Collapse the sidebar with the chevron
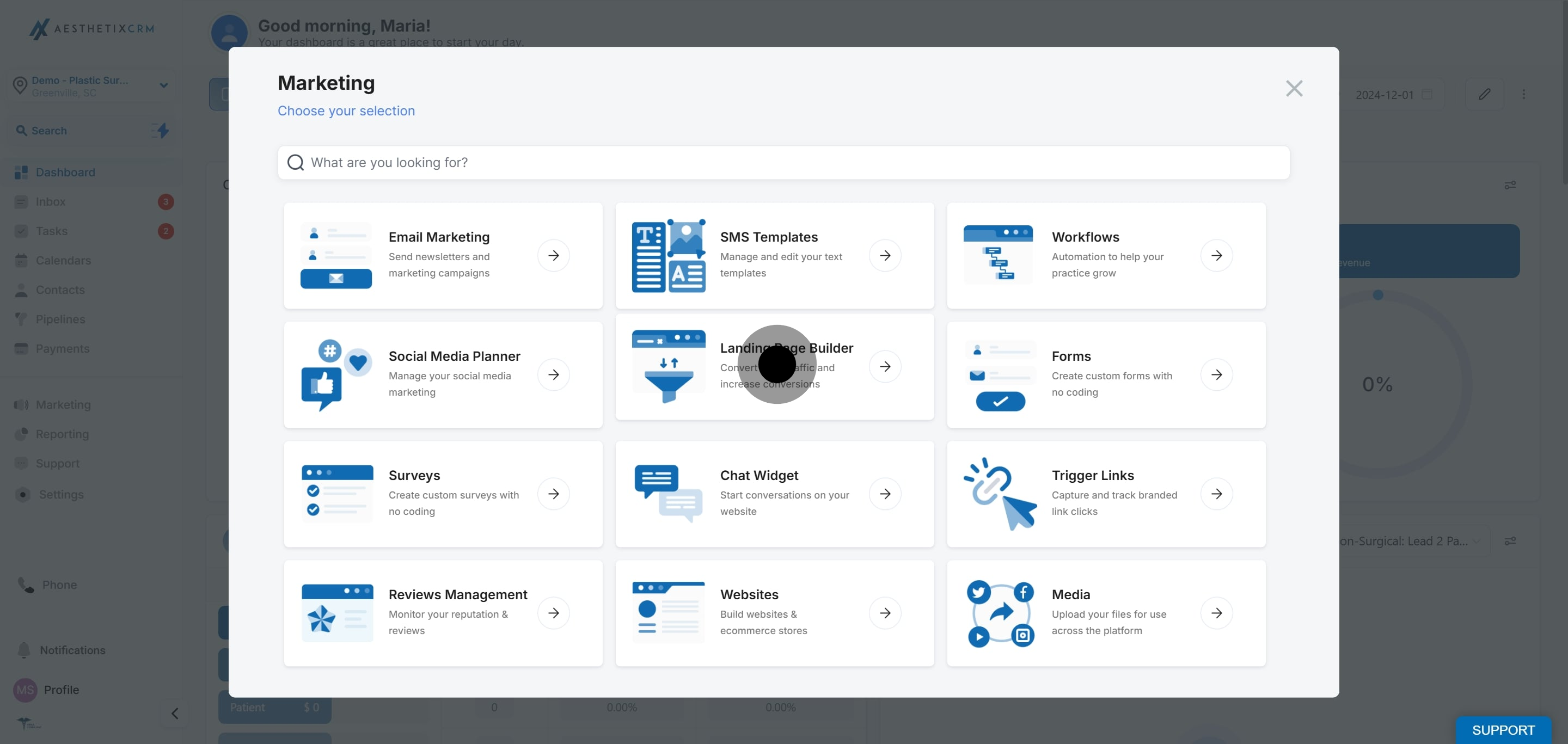 pyautogui.click(x=175, y=713)
